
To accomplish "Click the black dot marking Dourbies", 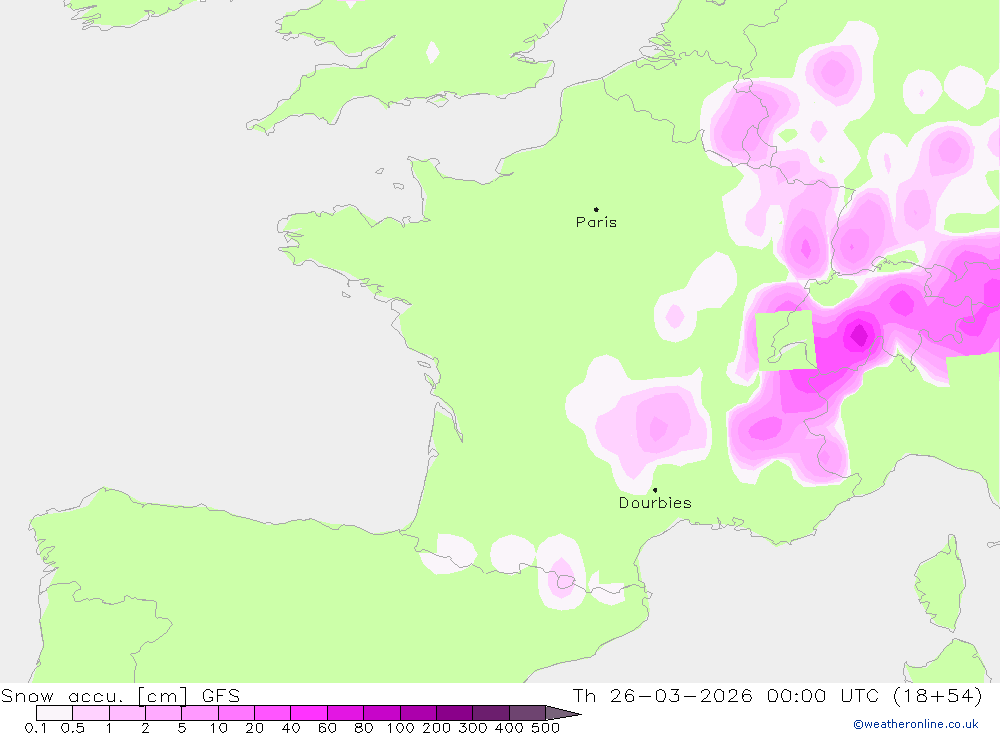I will [x=655, y=490].
